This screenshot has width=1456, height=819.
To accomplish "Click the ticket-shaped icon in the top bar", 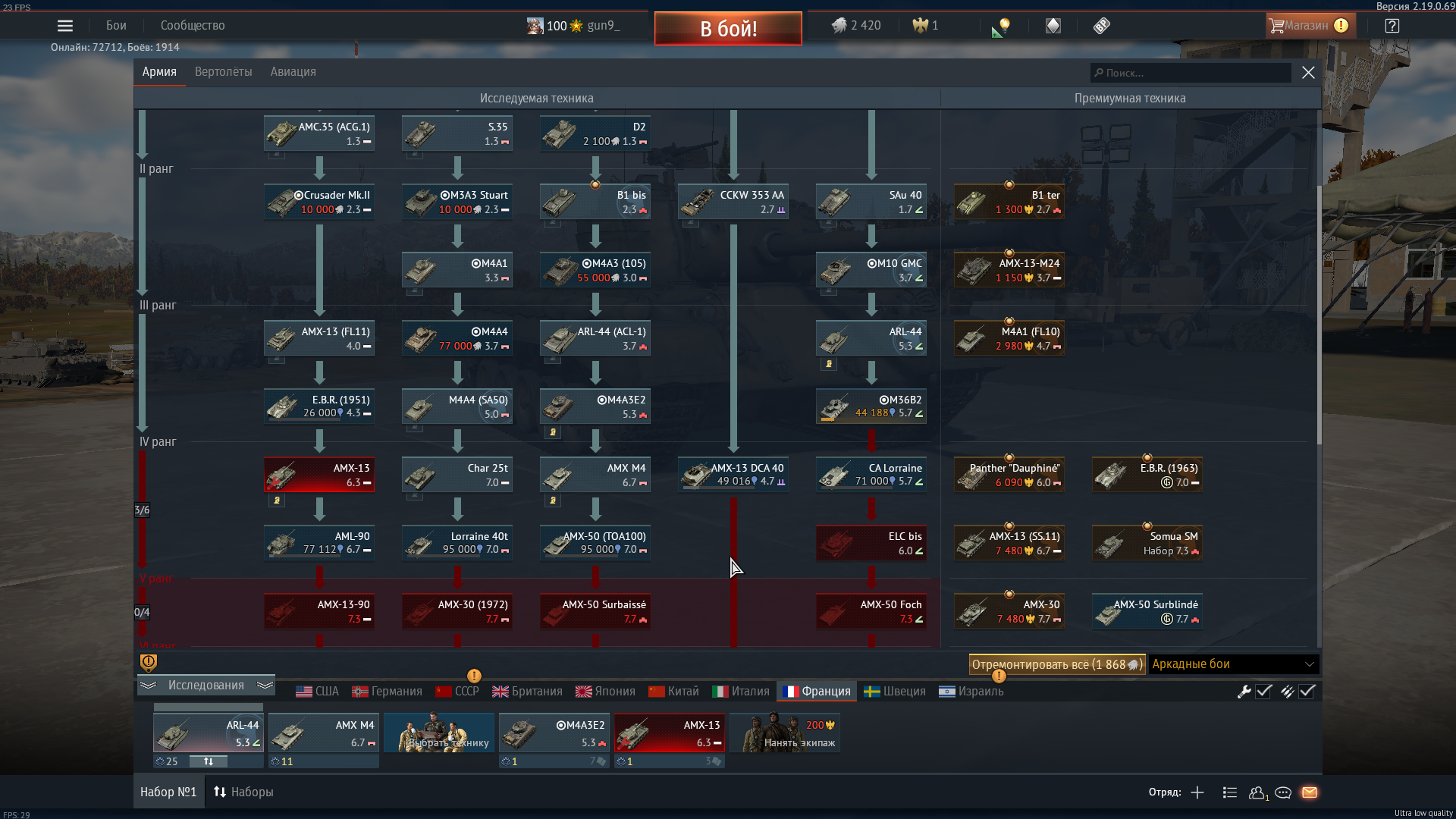I will tap(1102, 26).
